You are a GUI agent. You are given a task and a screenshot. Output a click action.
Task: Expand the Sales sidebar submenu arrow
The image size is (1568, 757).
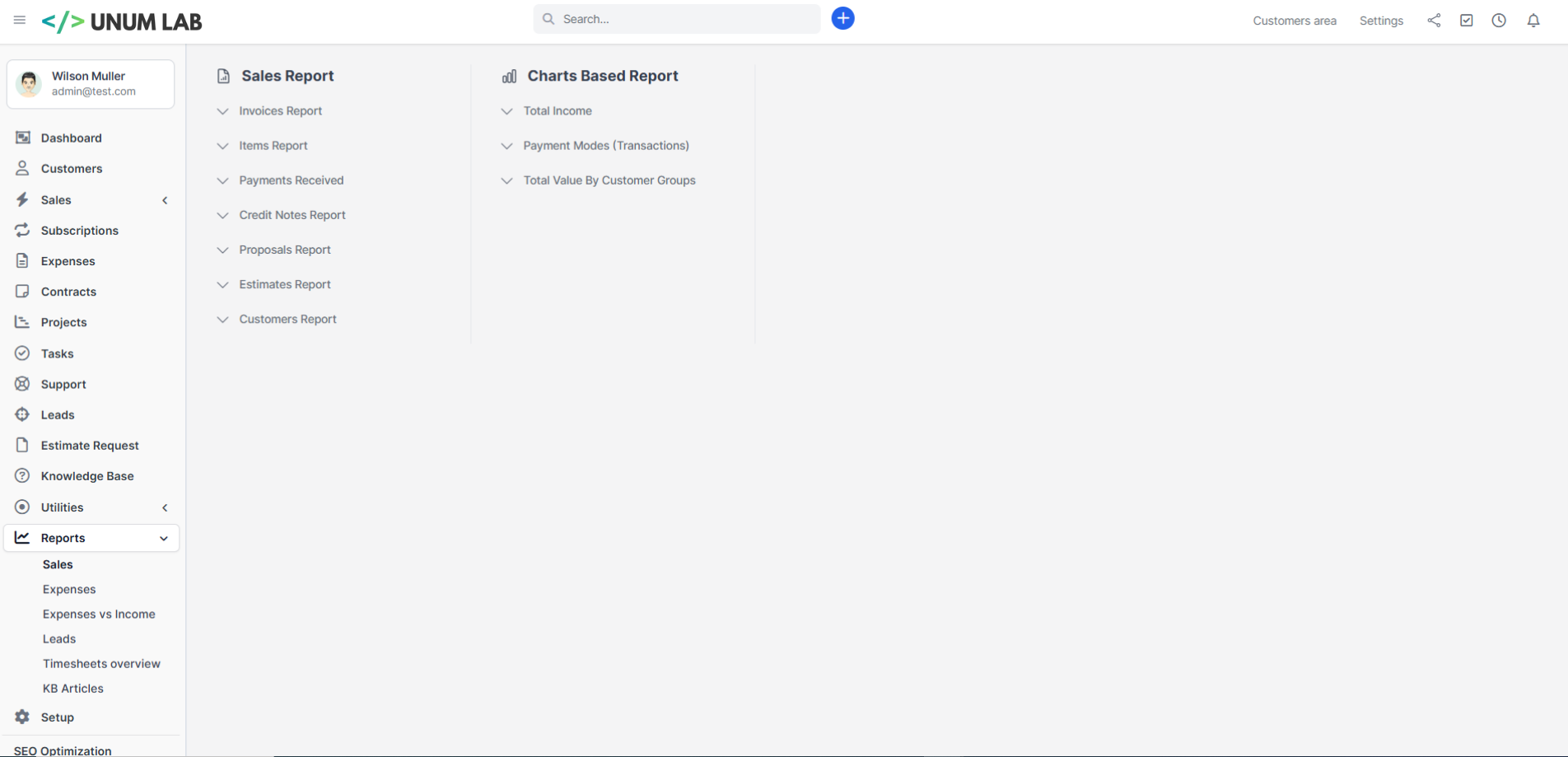tap(165, 200)
